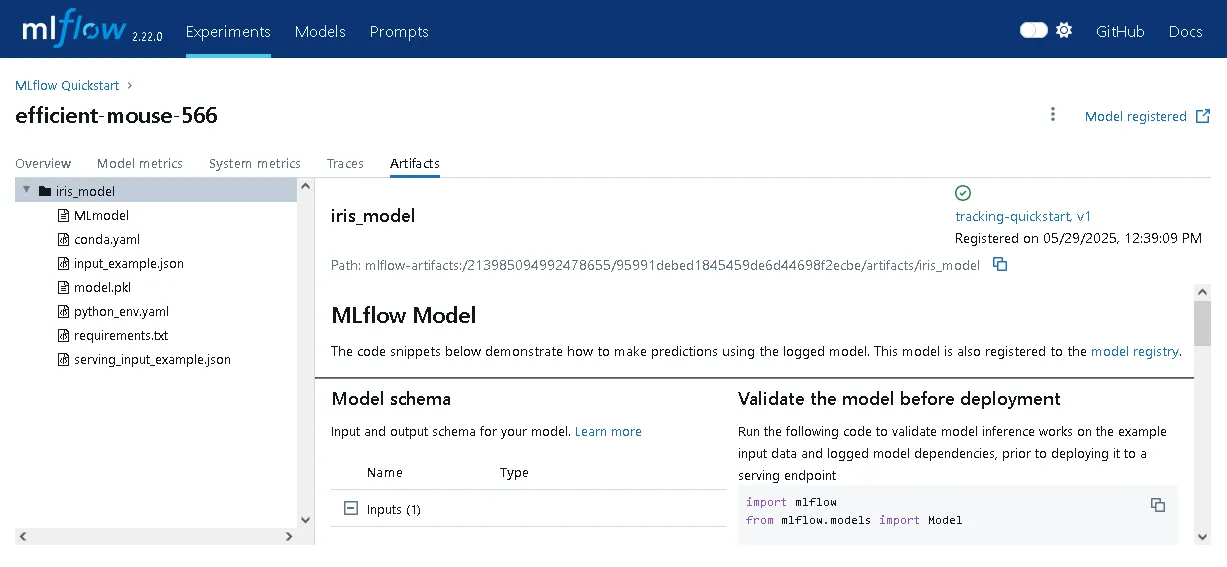Copy the artifact path with copy icon
Viewport: 1227px width, 567px height.
pyautogui.click(x=1000, y=265)
